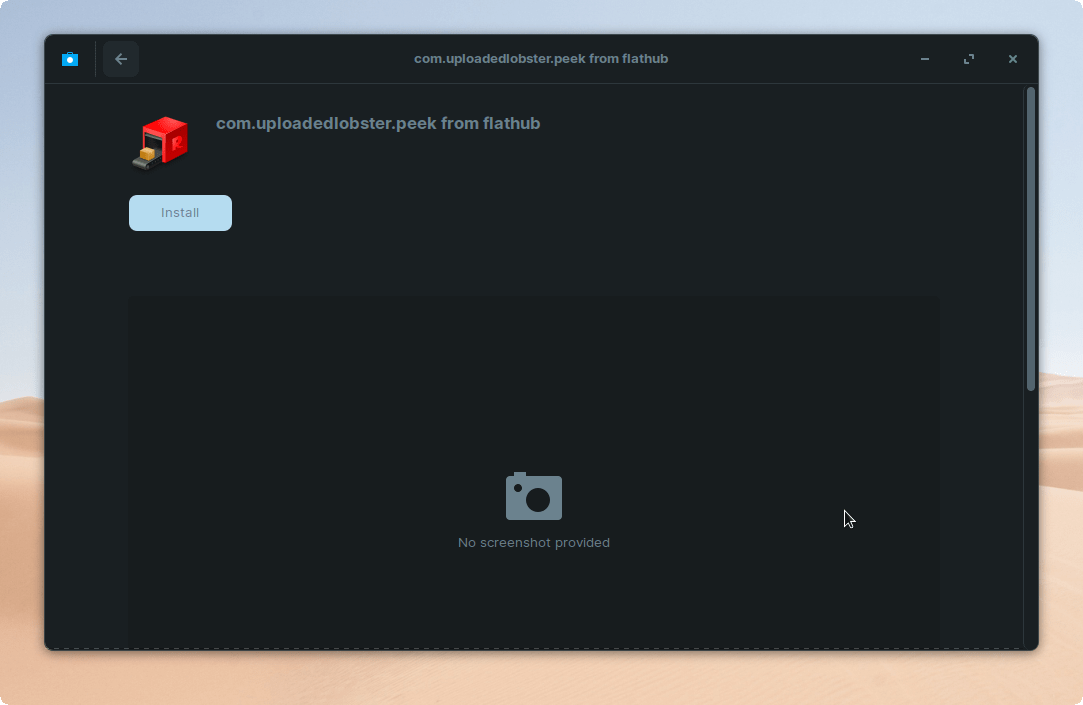This screenshot has width=1083, height=705.
Task: Minimize the software center window
Action: 925,59
